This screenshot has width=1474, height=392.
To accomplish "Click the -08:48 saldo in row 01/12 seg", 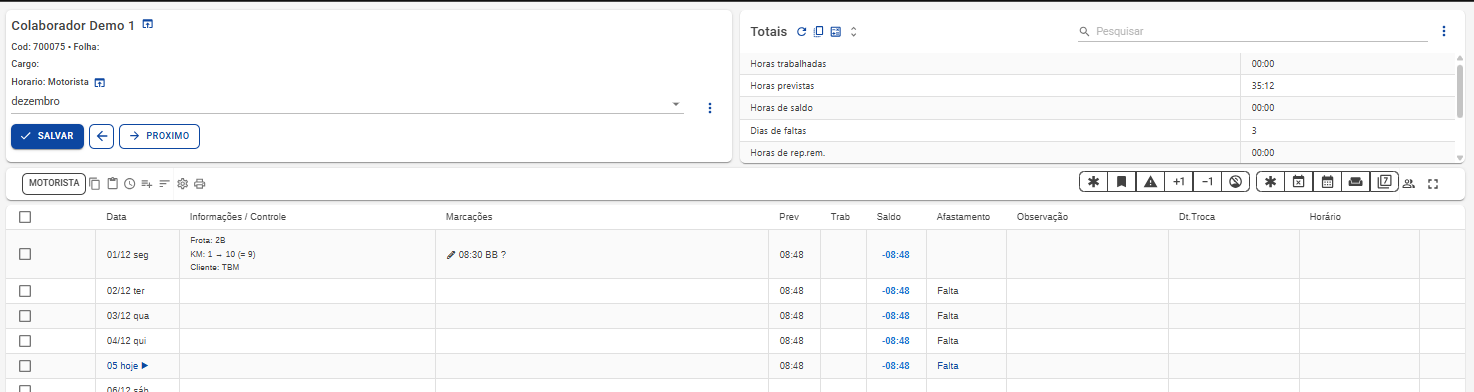I will point(895,255).
